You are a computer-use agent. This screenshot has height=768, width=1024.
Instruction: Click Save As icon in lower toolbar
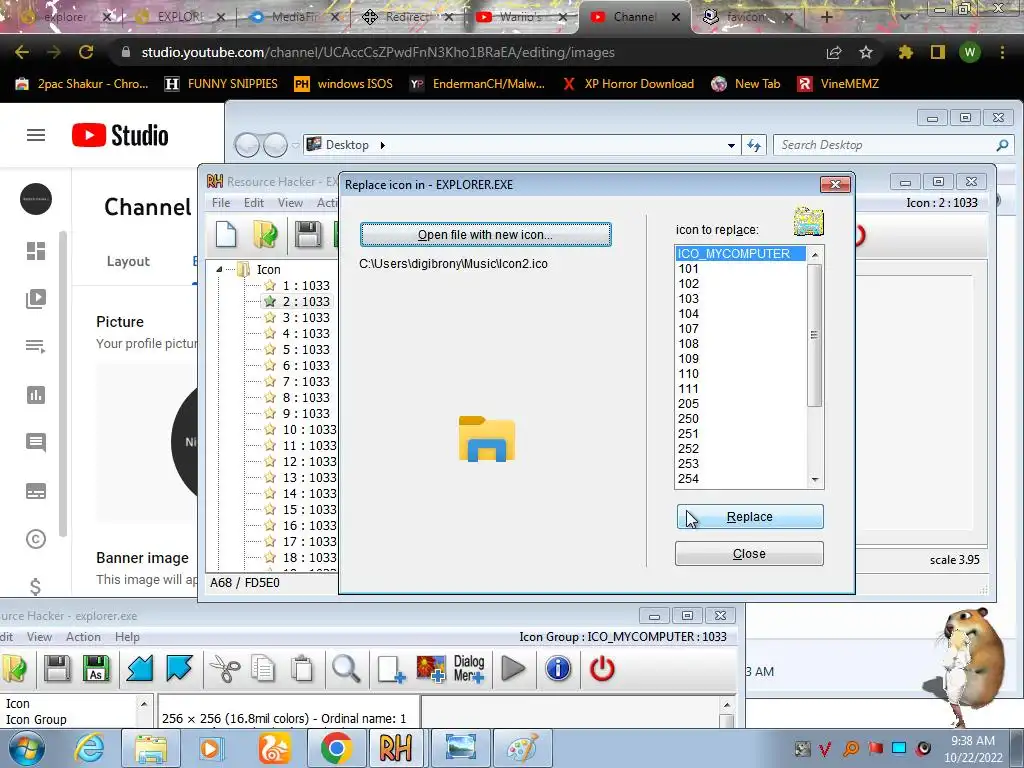click(x=96, y=669)
